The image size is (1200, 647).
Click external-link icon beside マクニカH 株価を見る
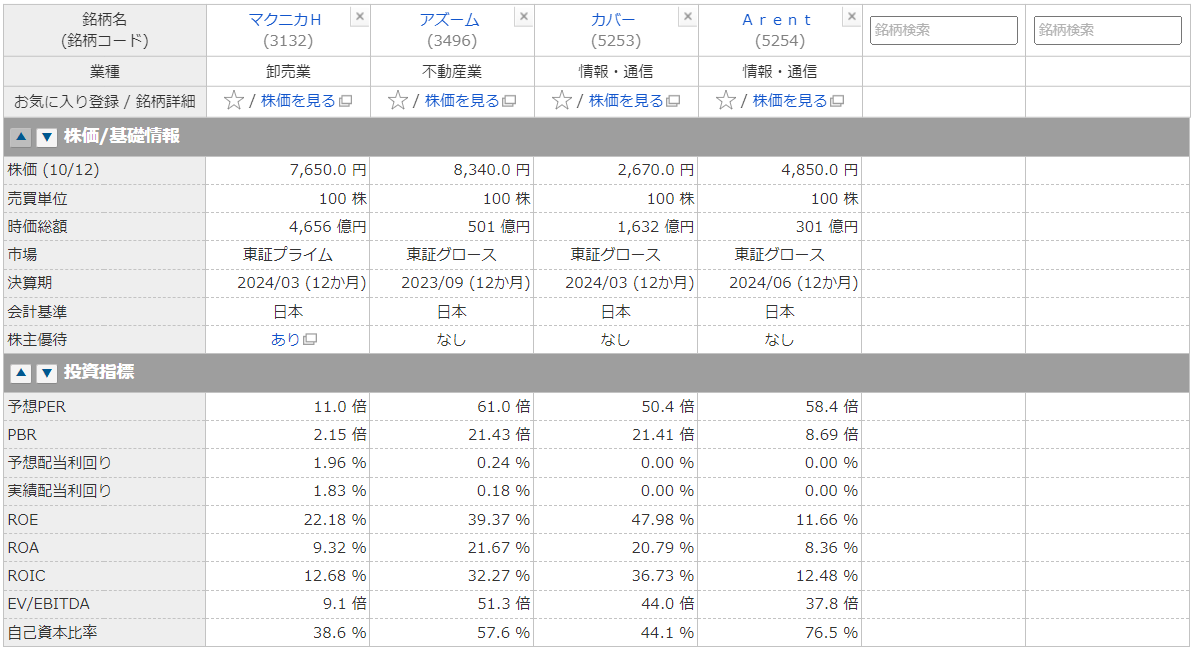tap(345, 101)
